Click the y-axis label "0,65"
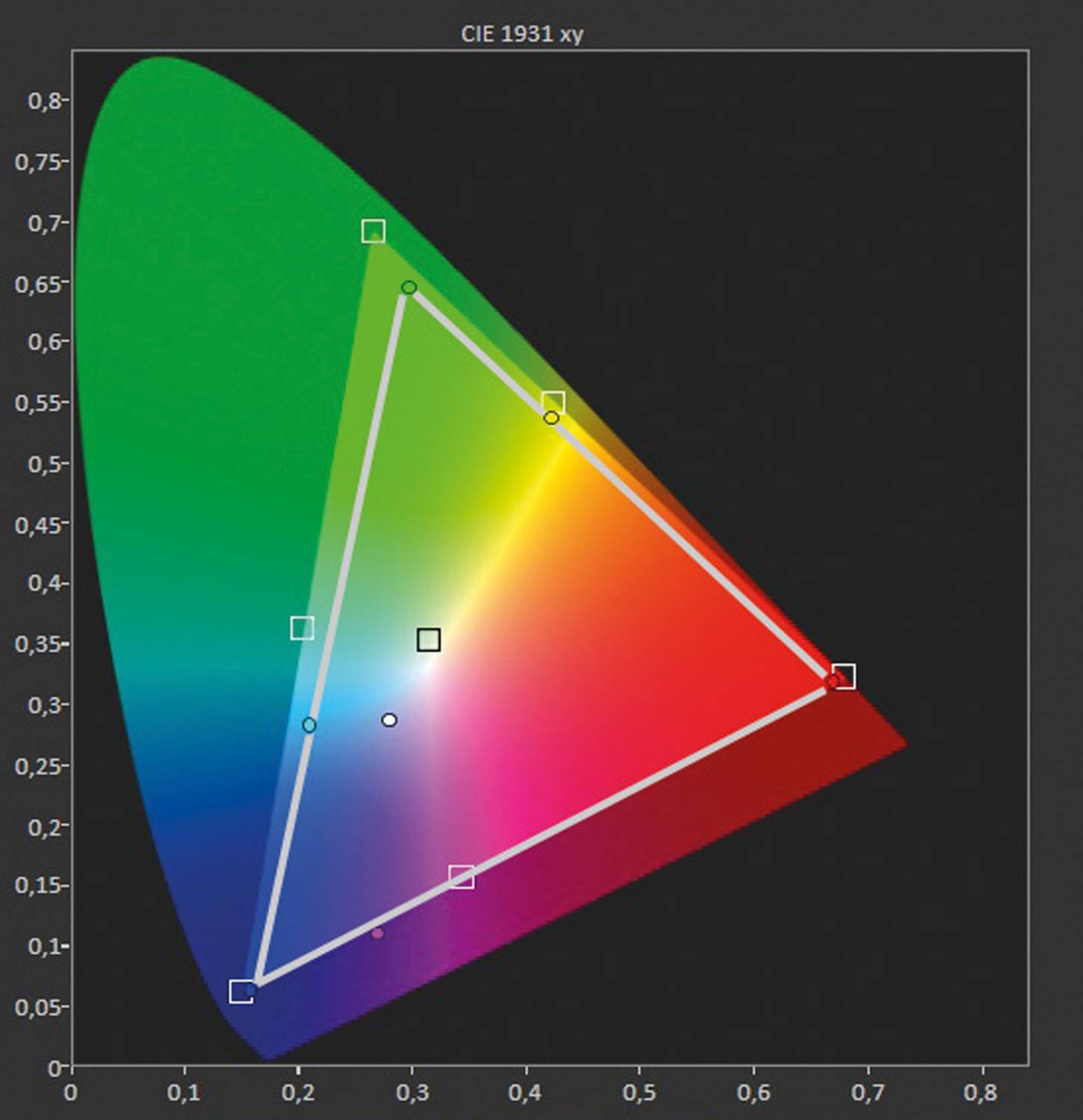This screenshot has height=1120, width=1083. 37,284
